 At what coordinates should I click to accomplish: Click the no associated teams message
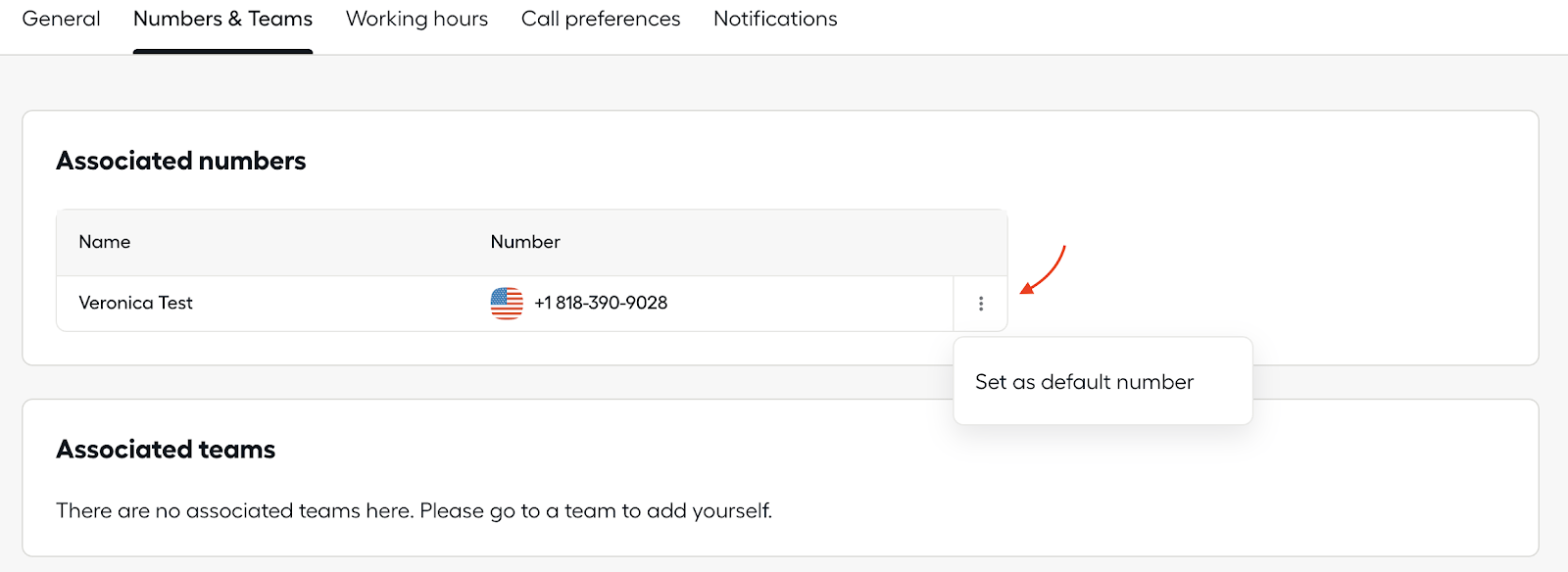click(414, 510)
